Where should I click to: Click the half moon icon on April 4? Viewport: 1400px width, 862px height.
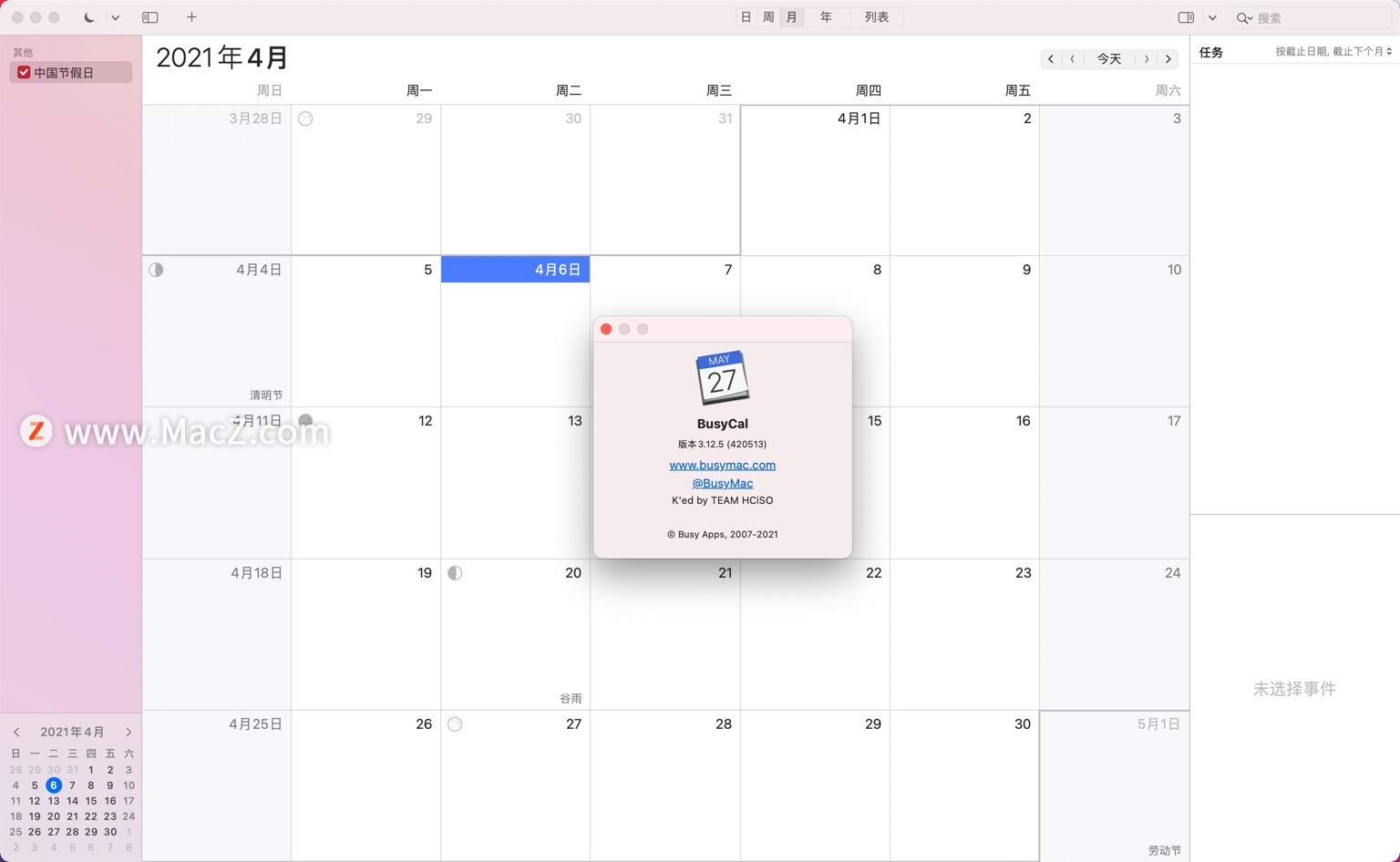[156, 270]
